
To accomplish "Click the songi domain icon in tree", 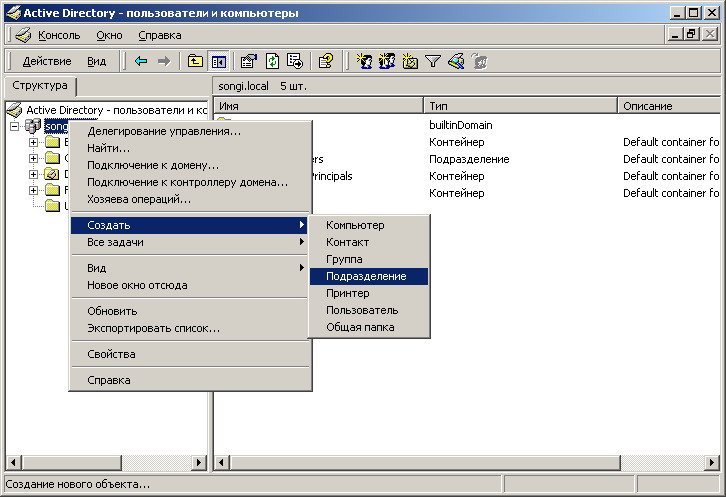I will pos(33,126).
